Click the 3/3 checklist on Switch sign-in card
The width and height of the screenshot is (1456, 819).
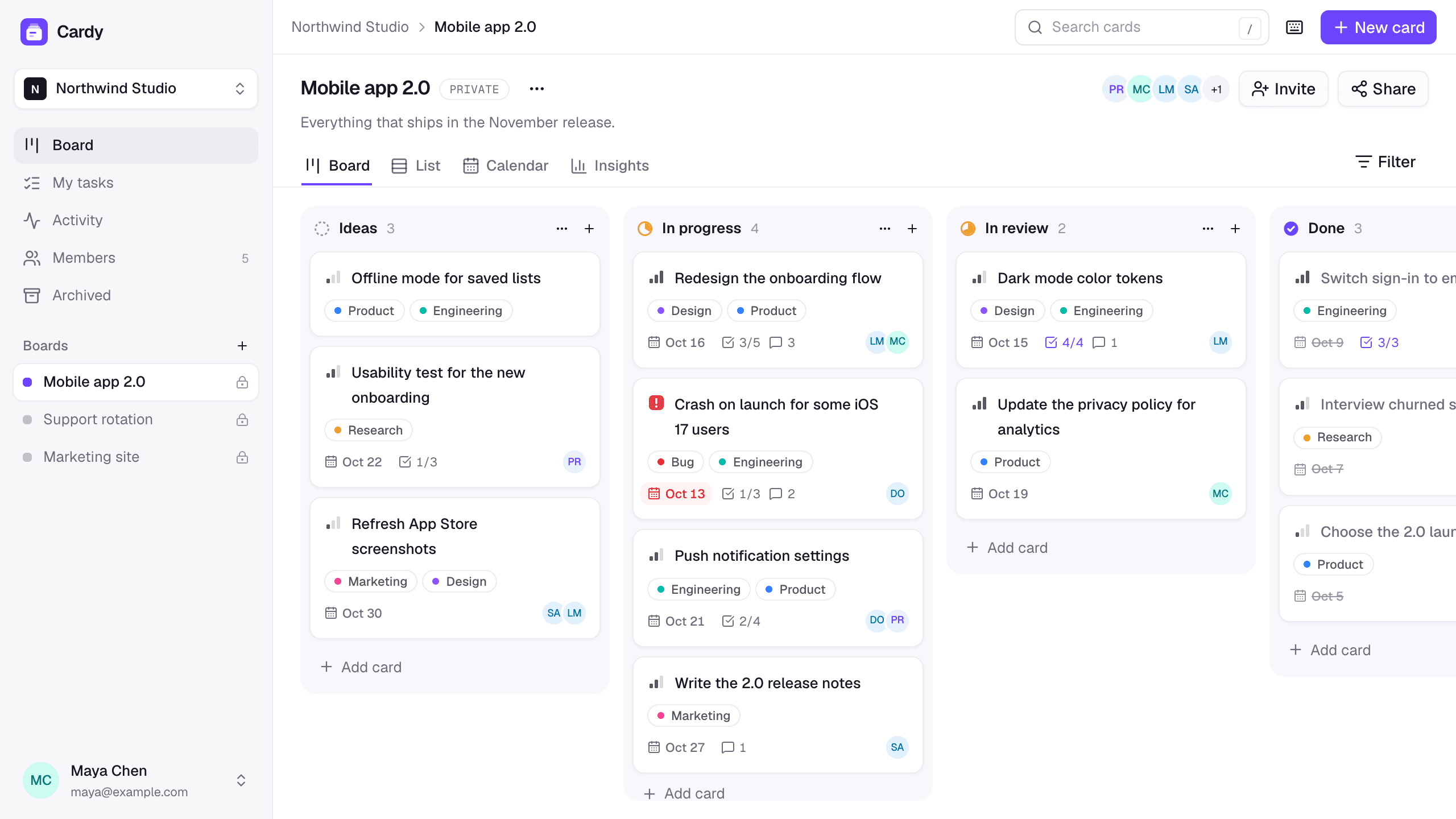click(x=1379, y=342)
